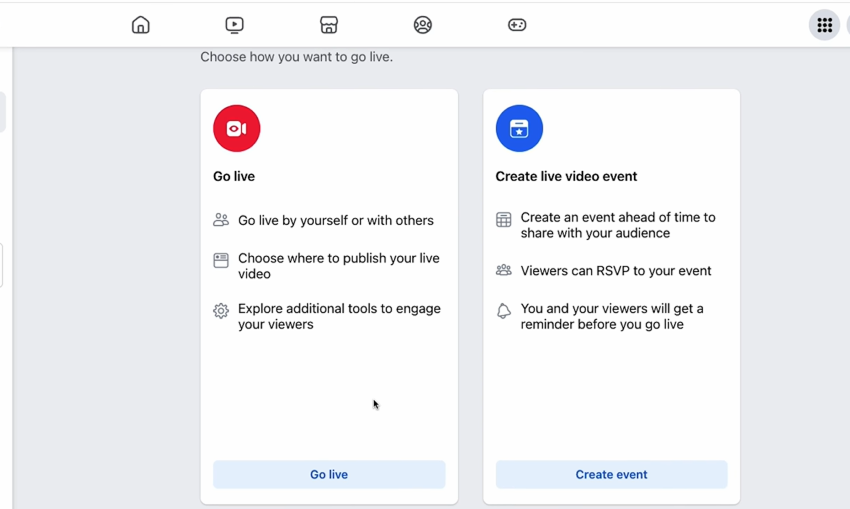
Task: Click the blue live event calendar icon
Action: [519, 128]
